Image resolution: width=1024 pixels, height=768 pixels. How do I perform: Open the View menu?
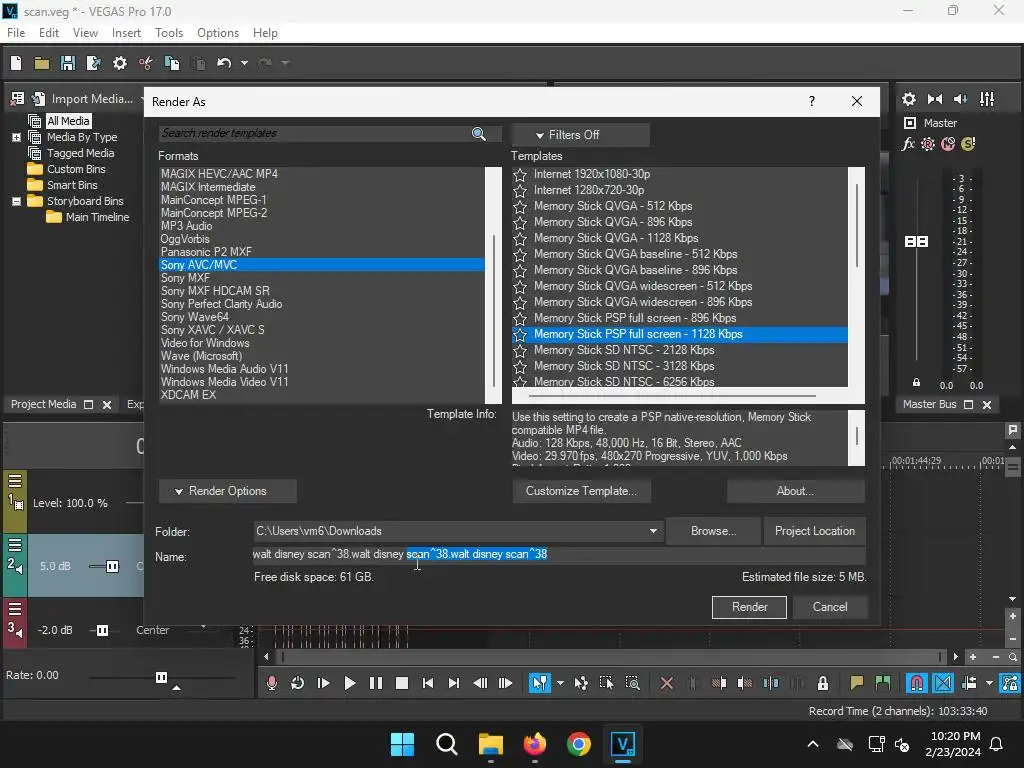coord(86,33)
